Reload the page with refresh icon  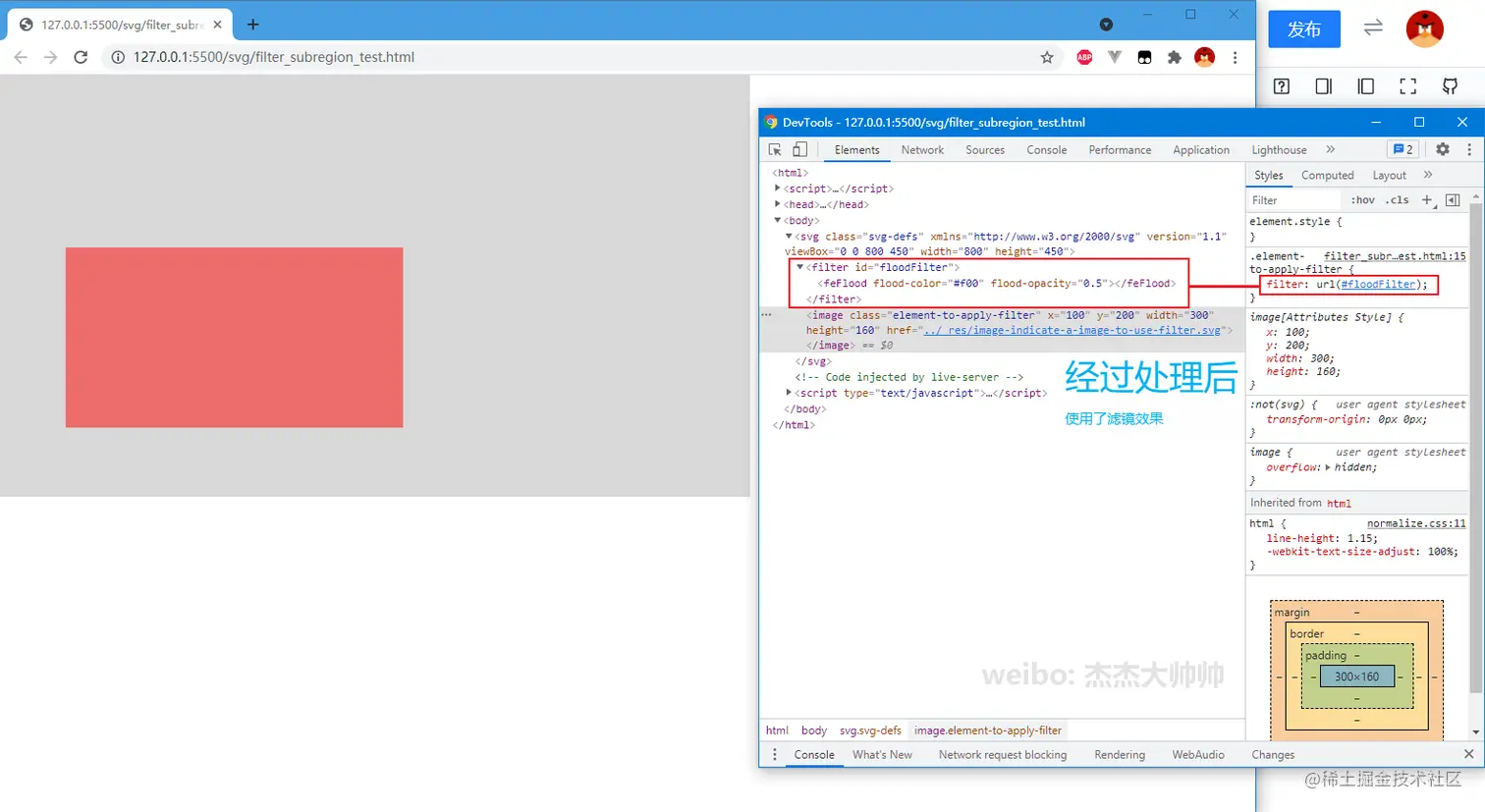[x=82, y=57]
